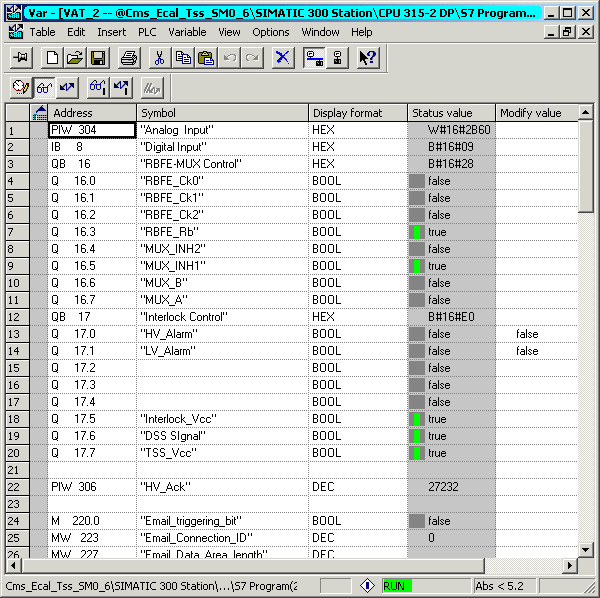The image size is (600, 598).
Task: Select row number 7 header
Action: (x=18, y=232)
